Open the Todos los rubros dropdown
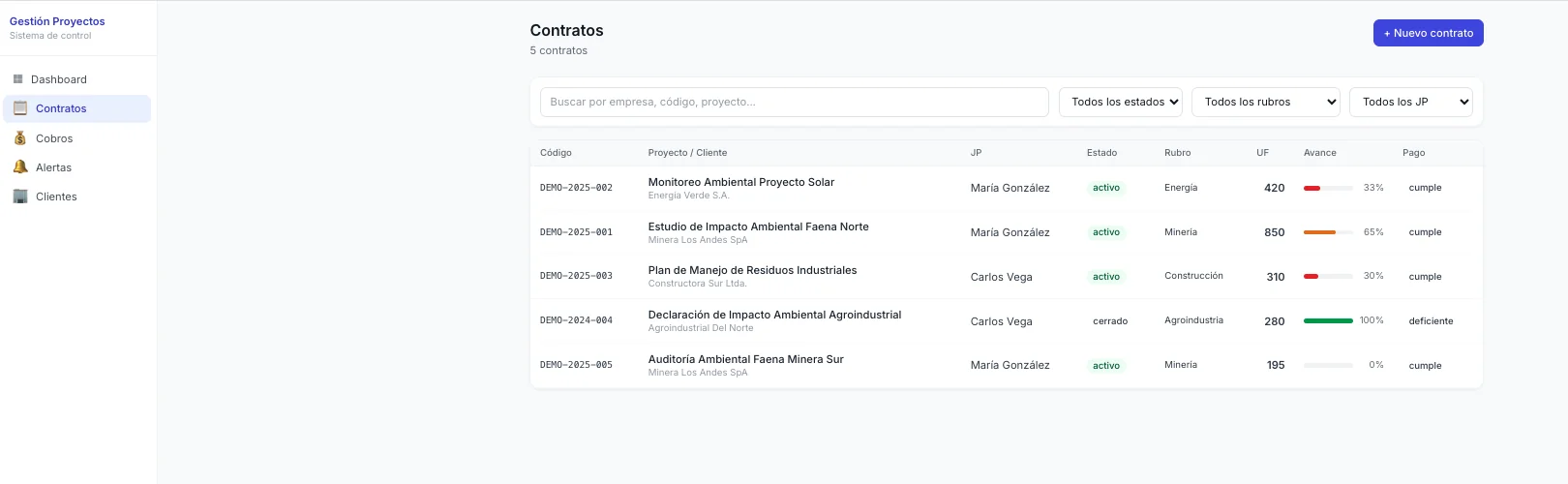Screen dimensions: 1568x484 pyautogui.click(x=1266, y=102)
